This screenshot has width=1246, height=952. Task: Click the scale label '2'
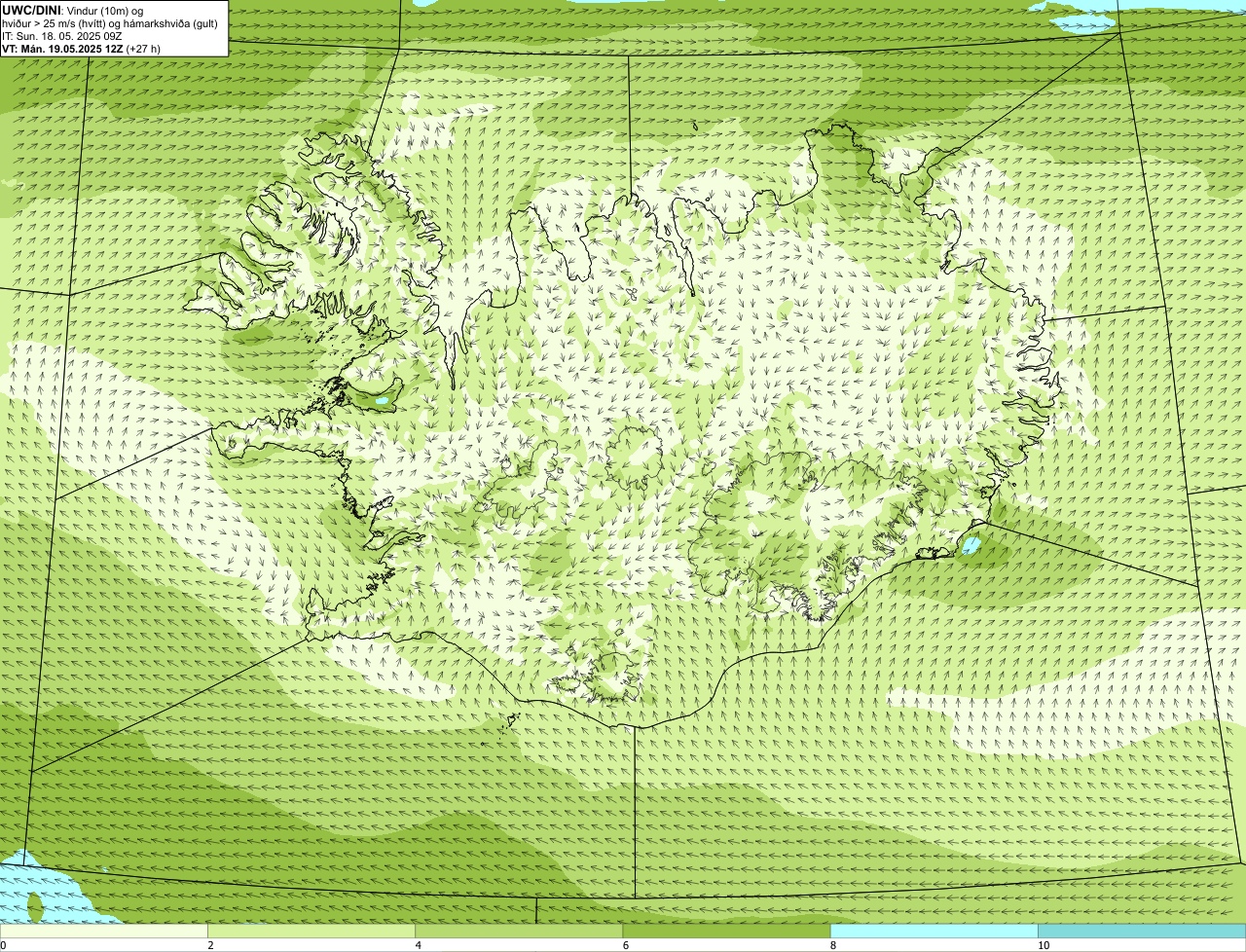[210, 945]
